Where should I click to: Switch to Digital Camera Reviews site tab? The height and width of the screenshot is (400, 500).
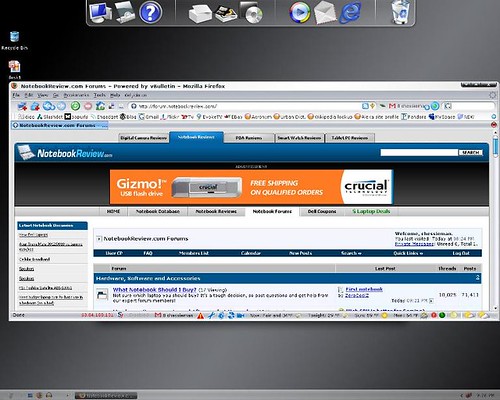143,138
